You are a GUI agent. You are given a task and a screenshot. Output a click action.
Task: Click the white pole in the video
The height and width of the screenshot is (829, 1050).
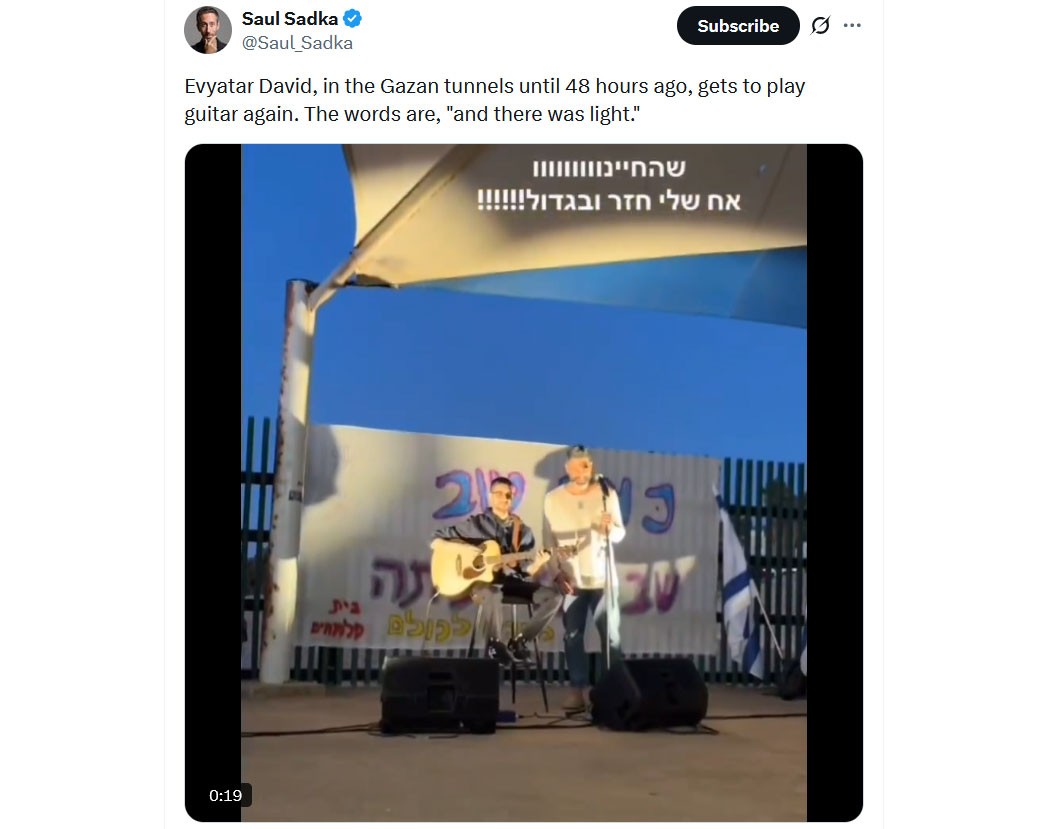coord(288,480)
